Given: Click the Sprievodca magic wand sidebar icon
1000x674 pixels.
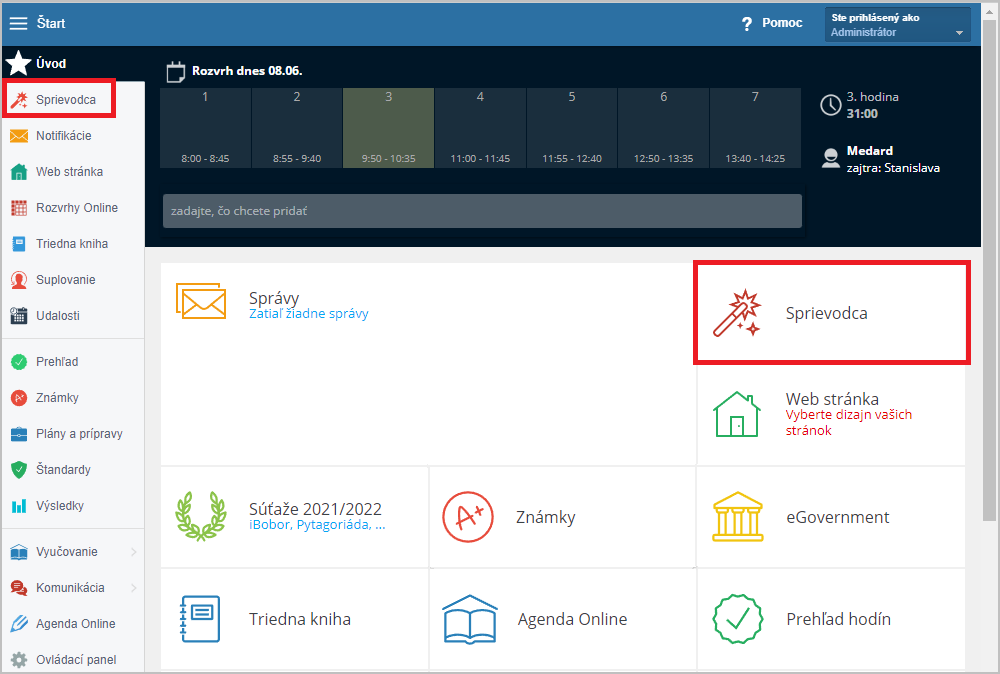Looking at the screenshot, I should [x=19, y=99].
